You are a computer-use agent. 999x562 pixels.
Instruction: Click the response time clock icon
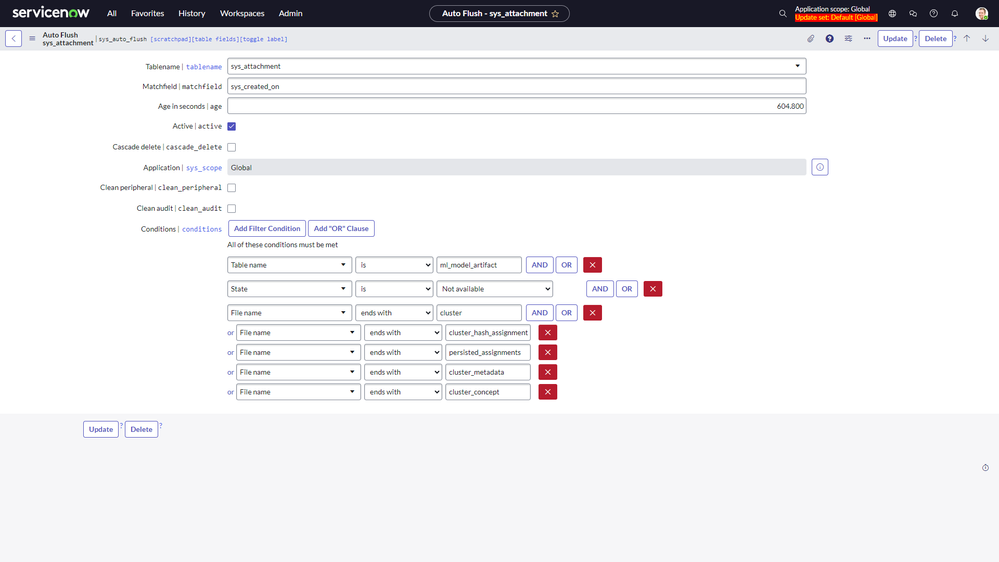click(985, 468)
